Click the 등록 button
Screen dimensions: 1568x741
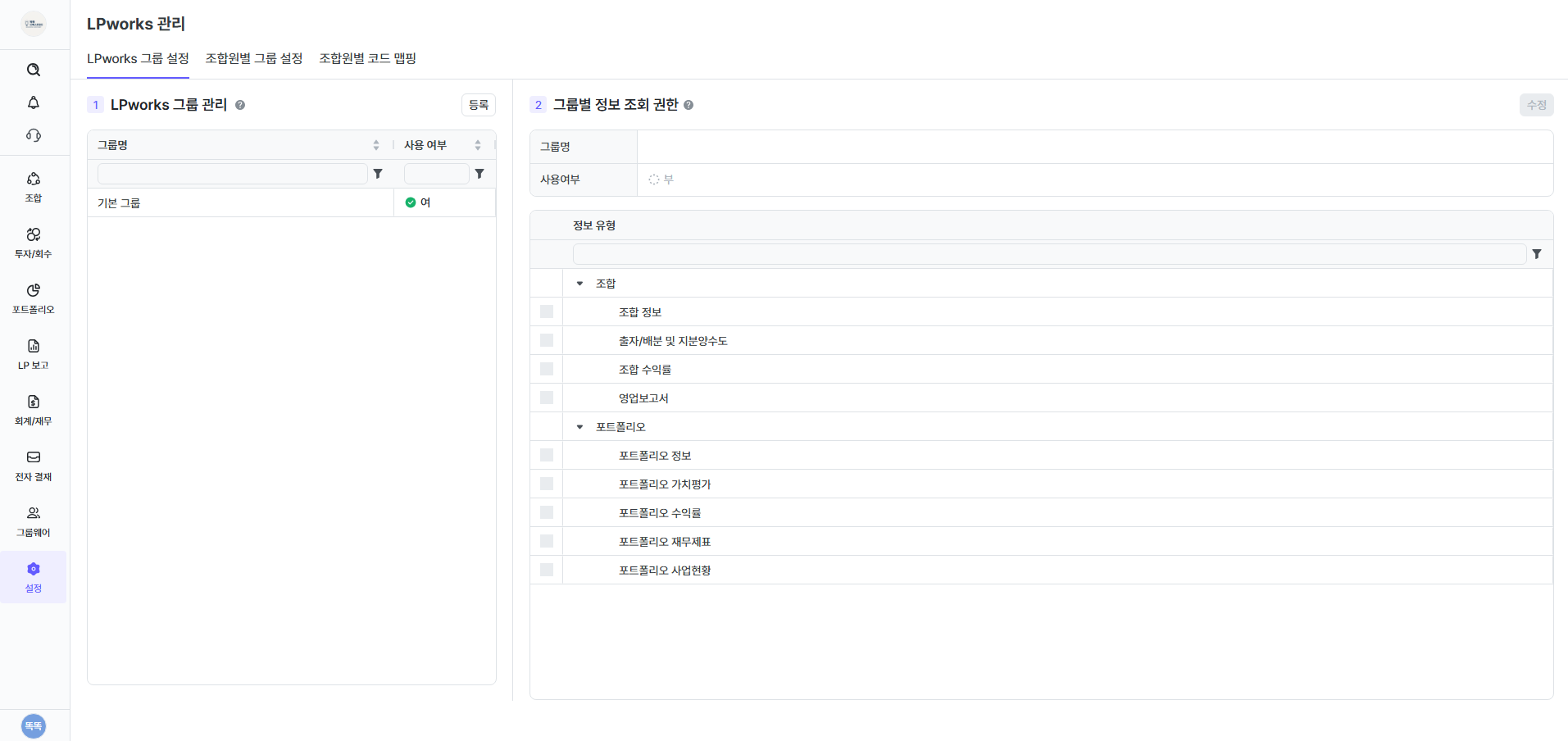click(479, 105)
